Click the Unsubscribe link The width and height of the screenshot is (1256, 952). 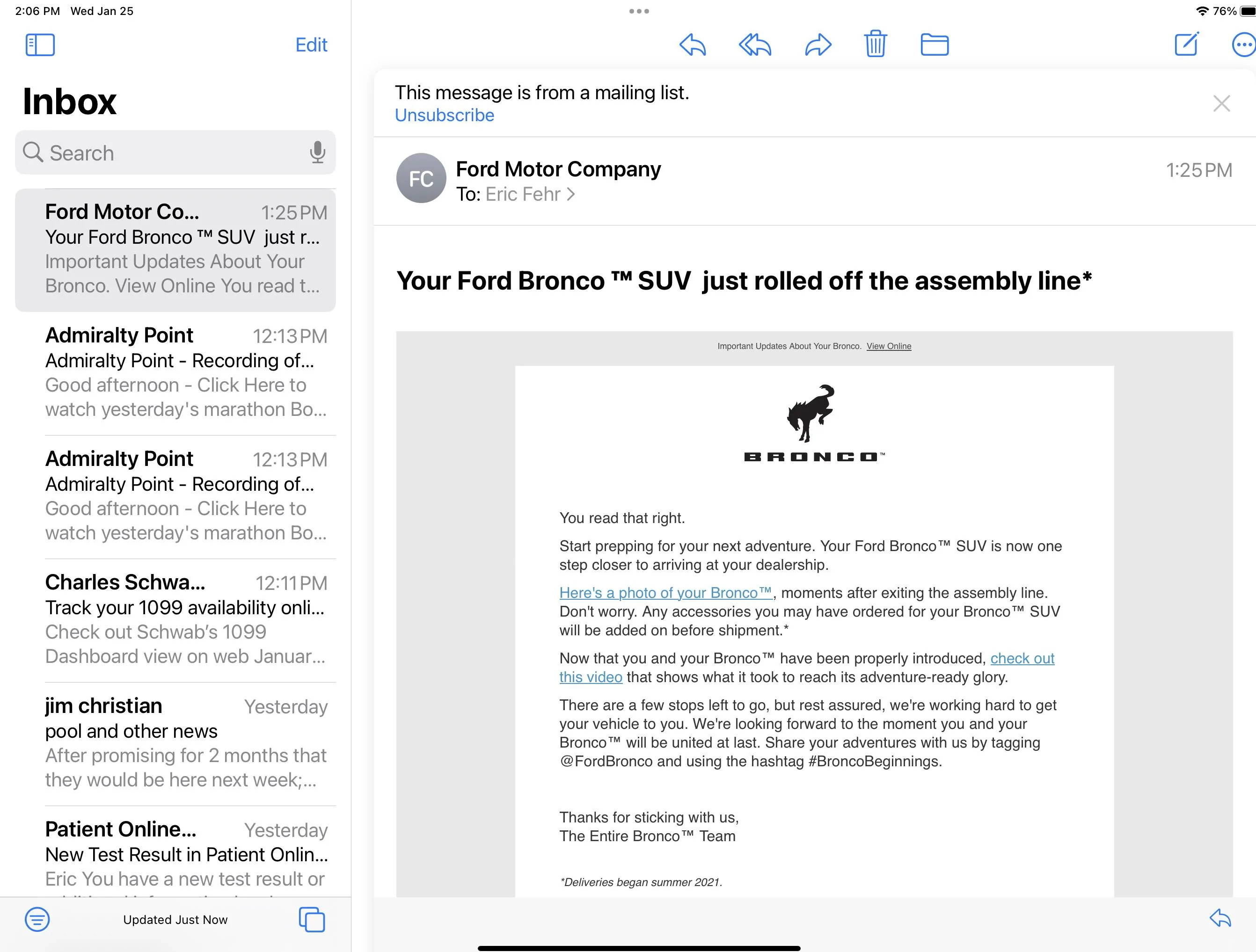click(x=445, y=115)
